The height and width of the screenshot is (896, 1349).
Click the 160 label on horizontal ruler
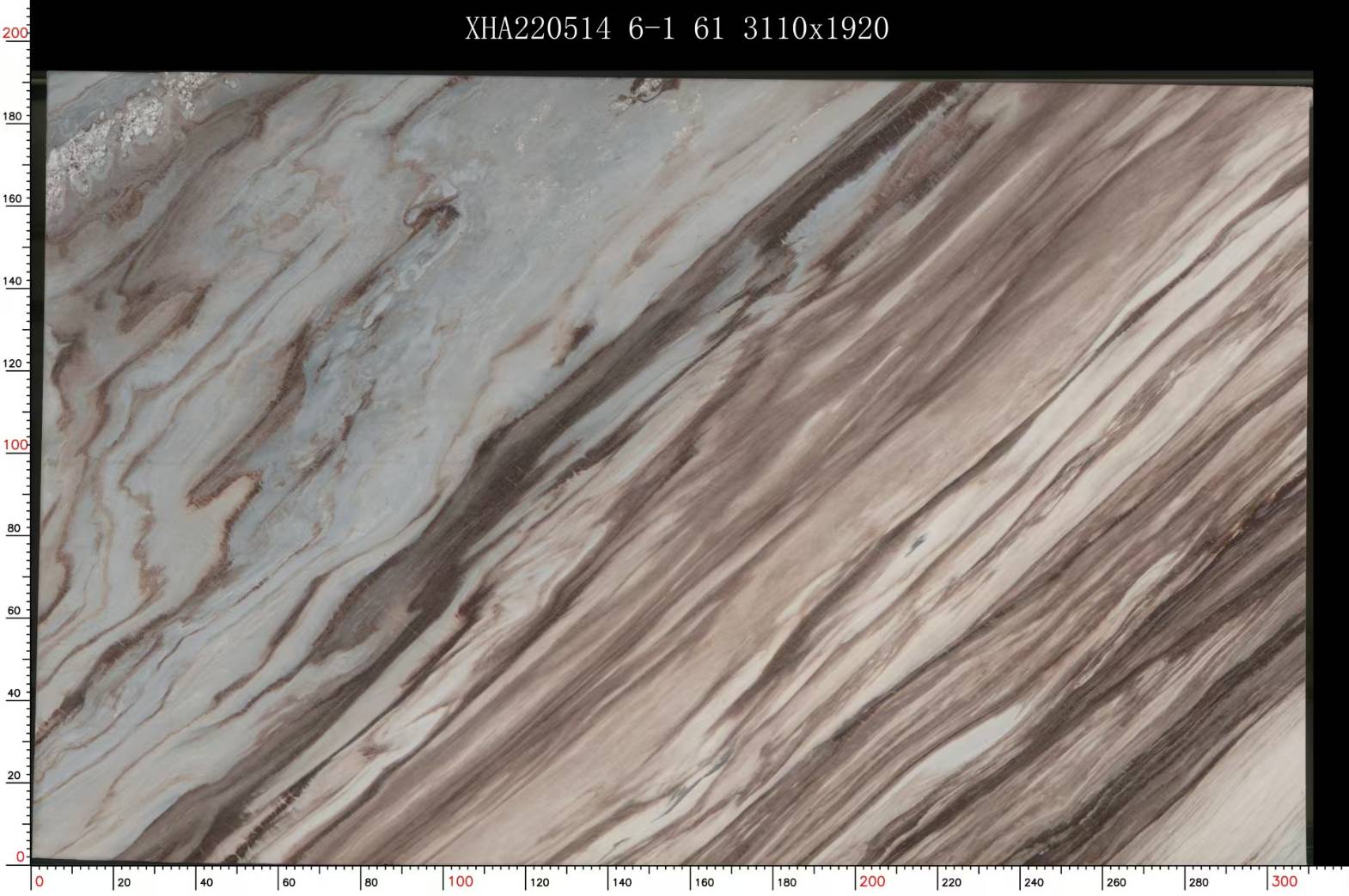[704, 882]
